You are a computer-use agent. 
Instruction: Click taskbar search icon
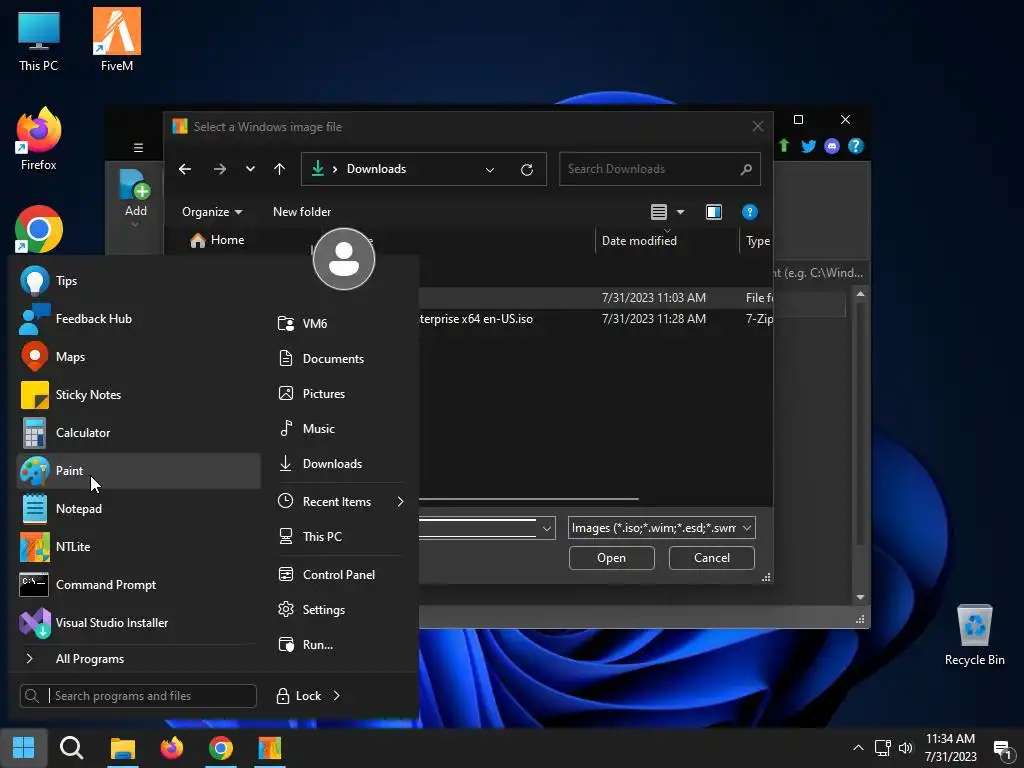pos(71,748)
